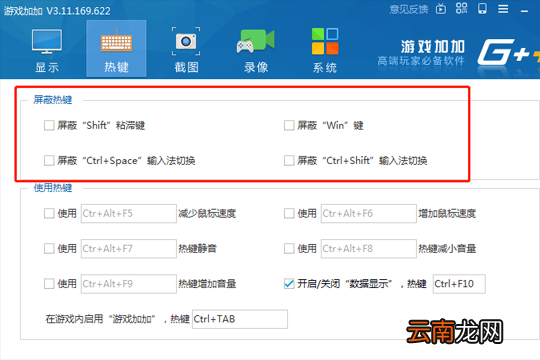This screenshot has height=360, width=540.
Task: Enable 屏蔽 Shift 粘滞键 checkbox
Action: pos(49,125)
